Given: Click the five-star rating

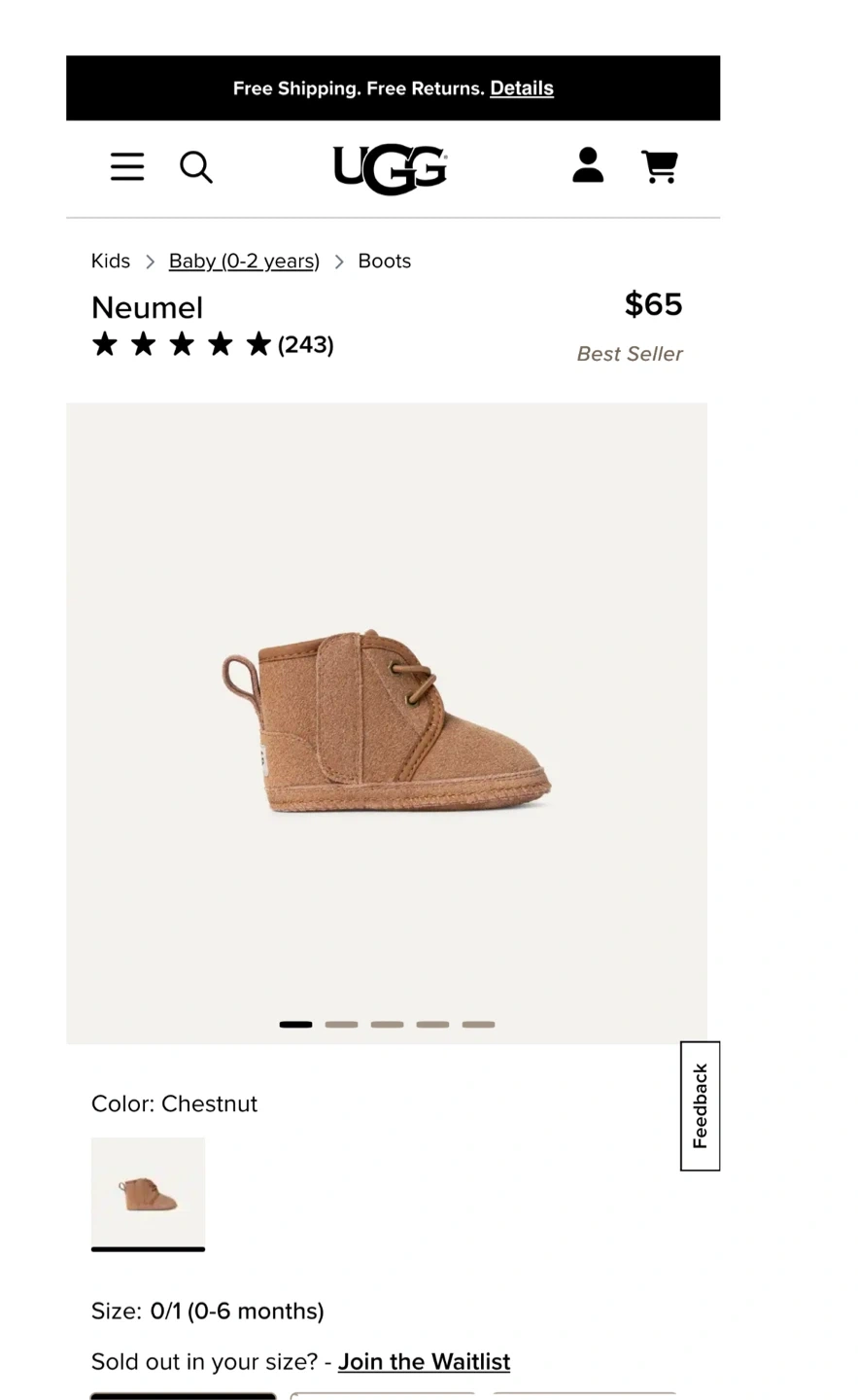Looking at the screenshot, I should tap(181, 344).
